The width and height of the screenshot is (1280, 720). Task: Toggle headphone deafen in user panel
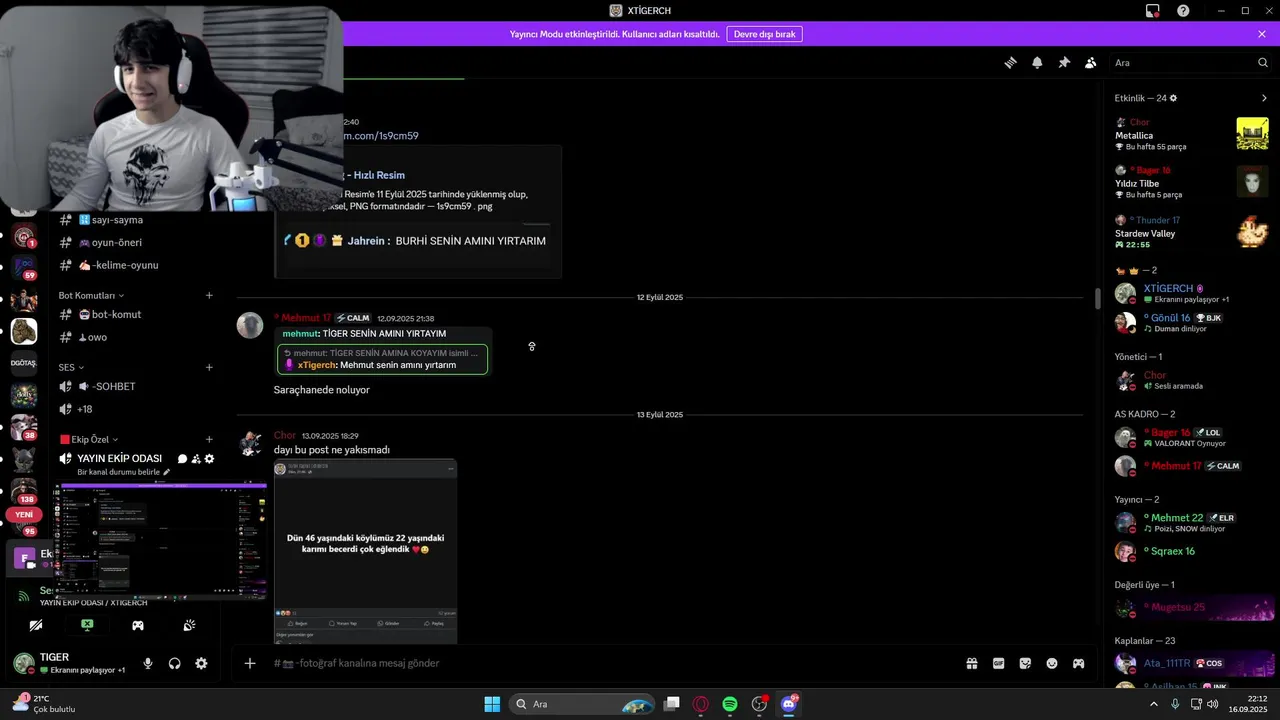[x=175, y=663]
